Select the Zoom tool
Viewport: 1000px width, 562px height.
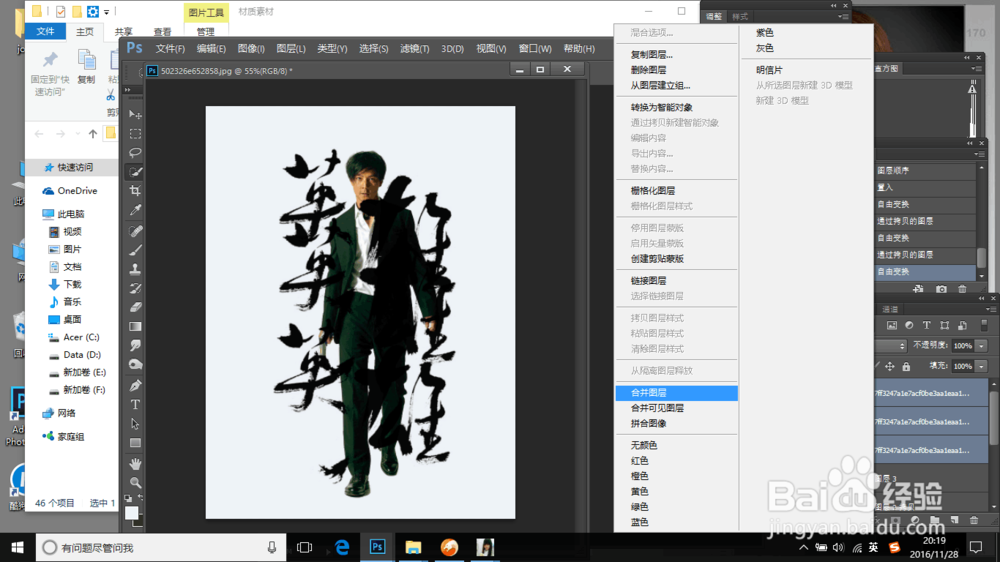(x=135, y=483)
